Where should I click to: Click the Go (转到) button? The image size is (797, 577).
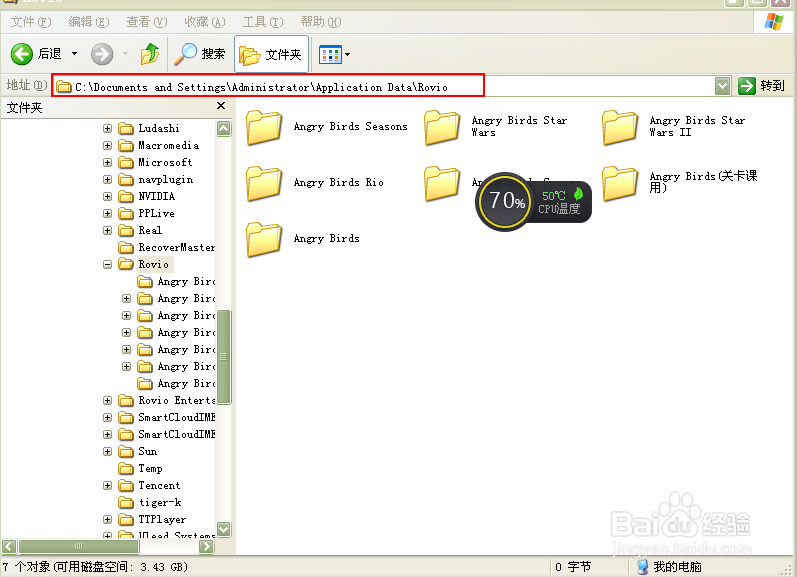click(761, 86)
